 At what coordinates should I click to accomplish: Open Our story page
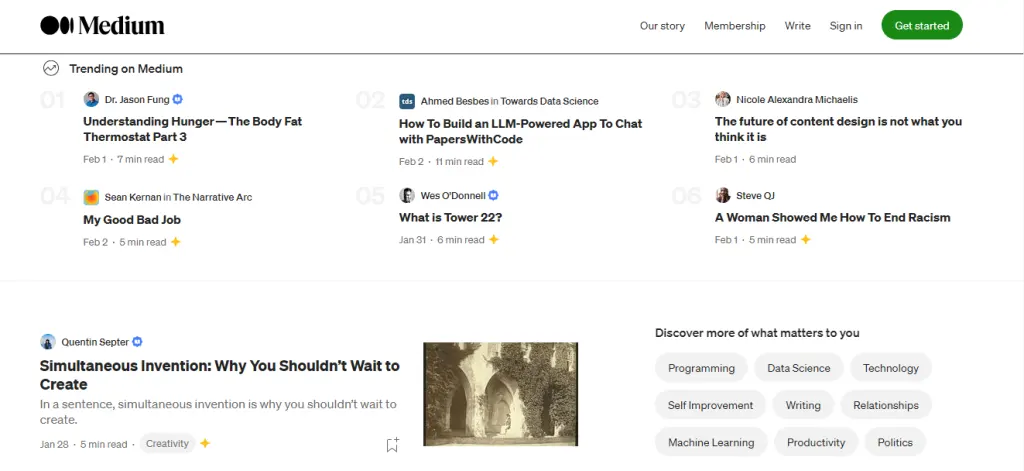pyautogui.click(x=662, y=26)
